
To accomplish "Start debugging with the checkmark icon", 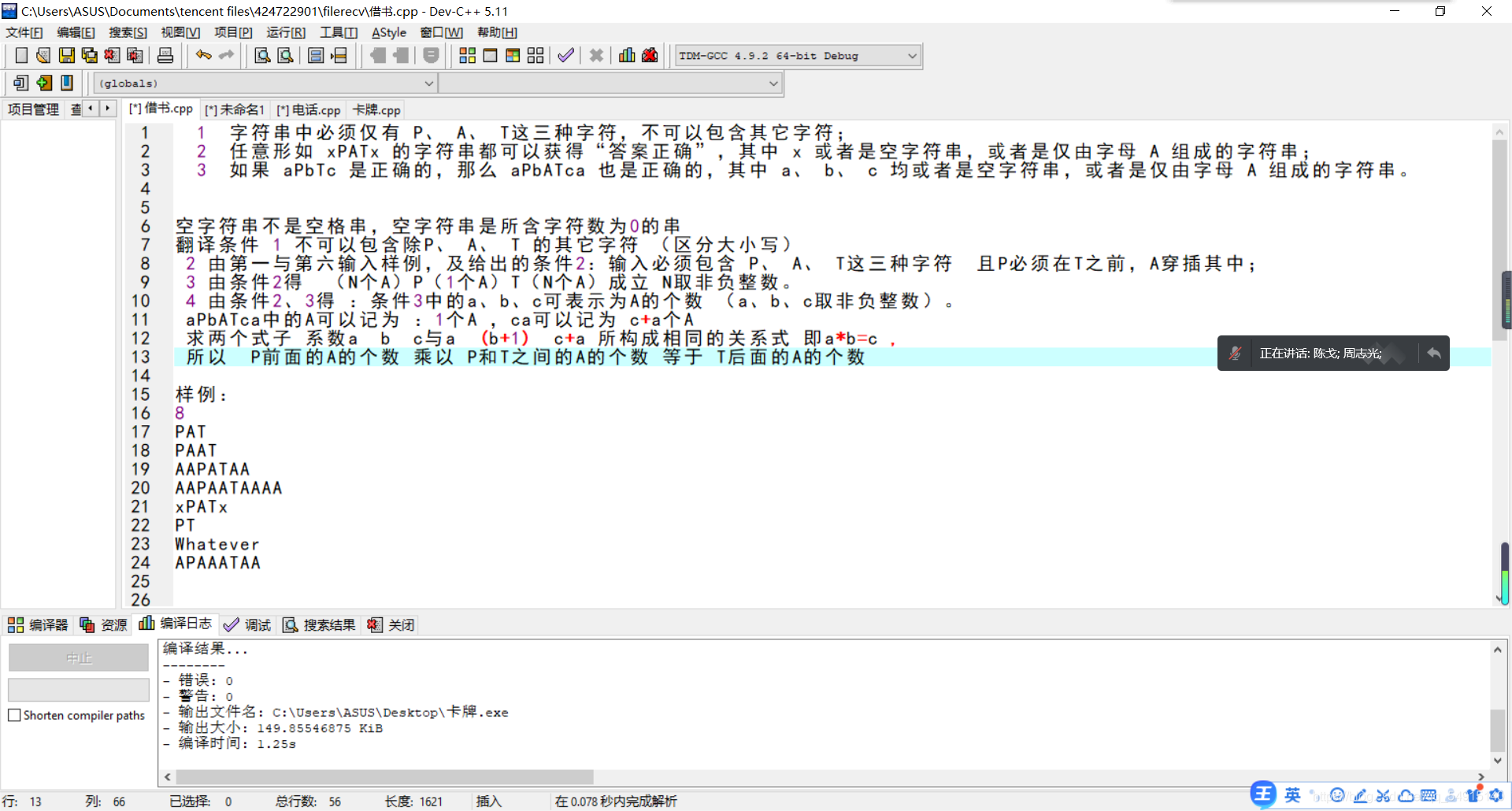I will (565, 55).
